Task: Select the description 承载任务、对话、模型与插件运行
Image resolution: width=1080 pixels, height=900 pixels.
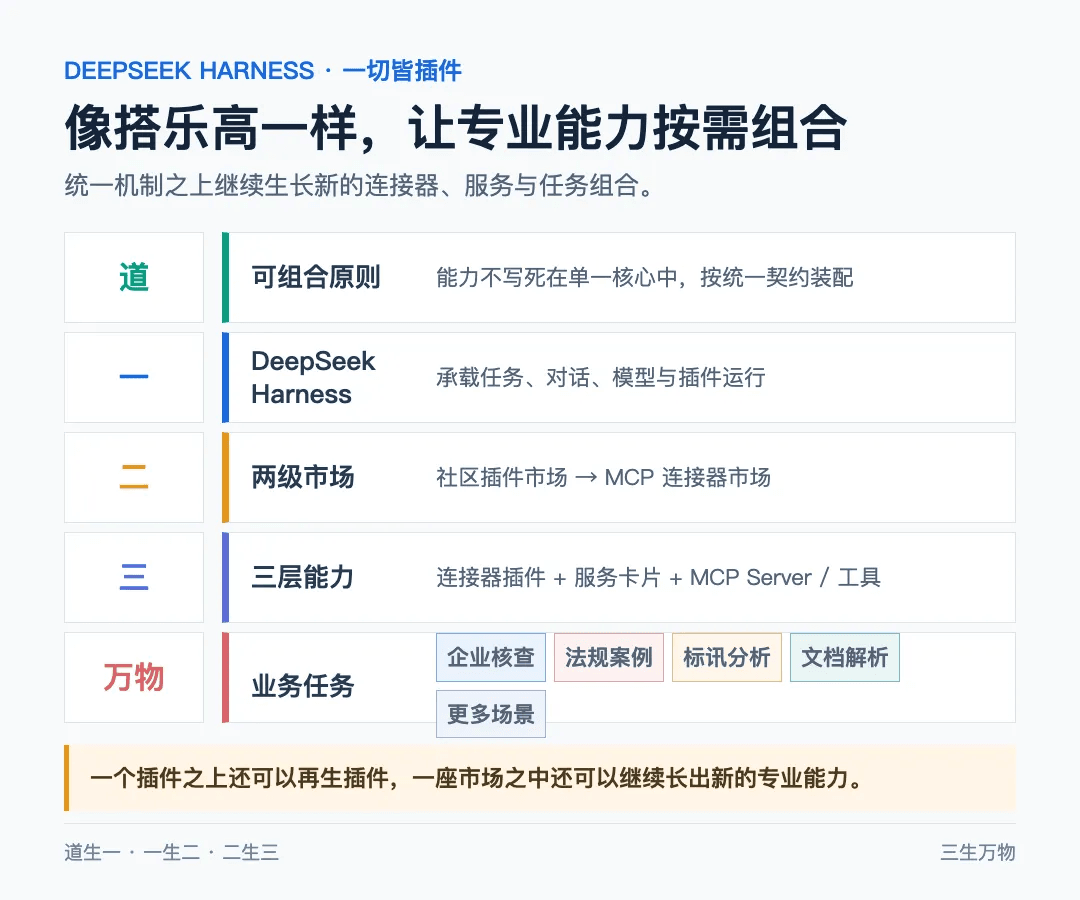Action: point(601,377)
